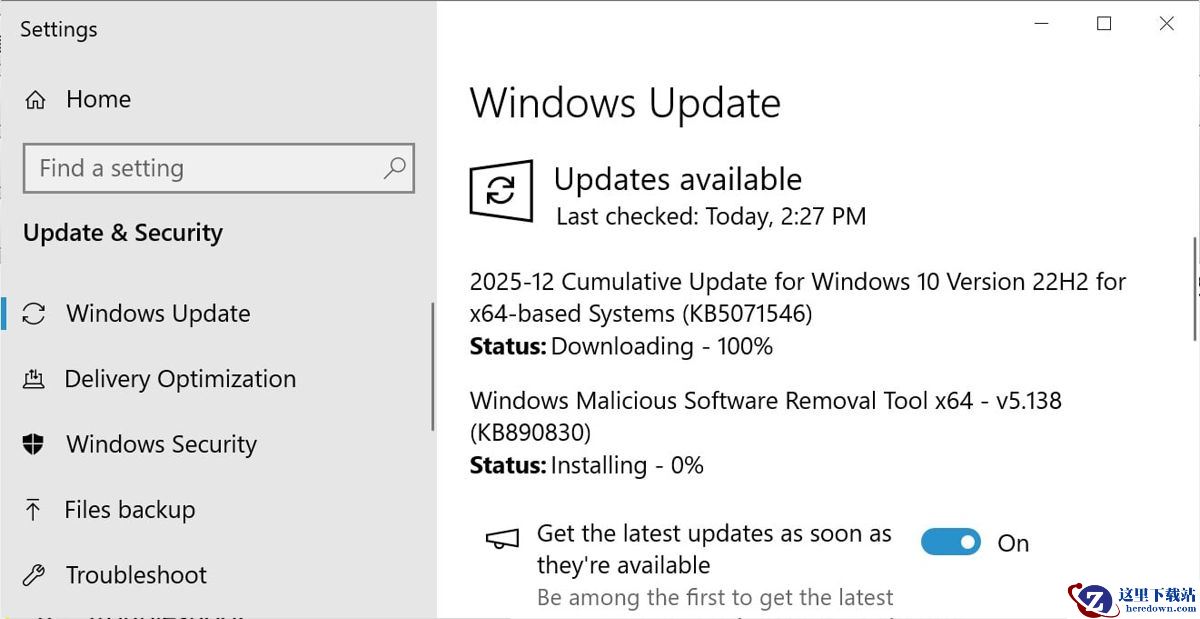Click the search magnifier icon
This screenshot has height=619, width=1200.
[x=395, y=167]
